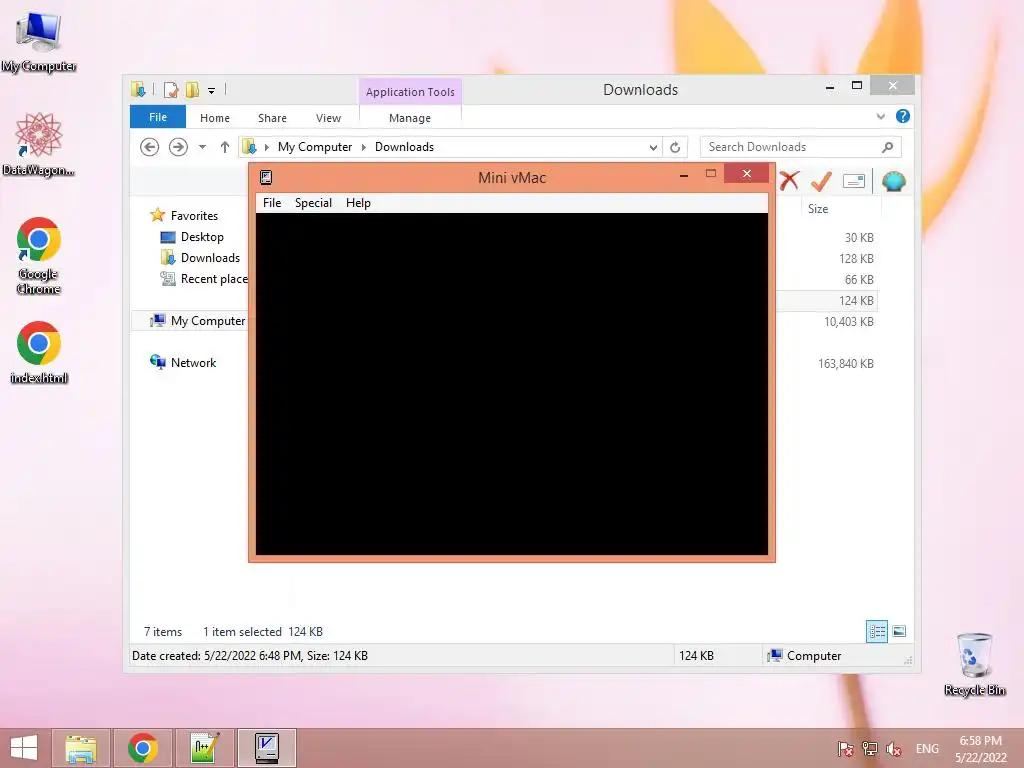Open Google Chrome desktop shortcut

[x=39, y=255]
